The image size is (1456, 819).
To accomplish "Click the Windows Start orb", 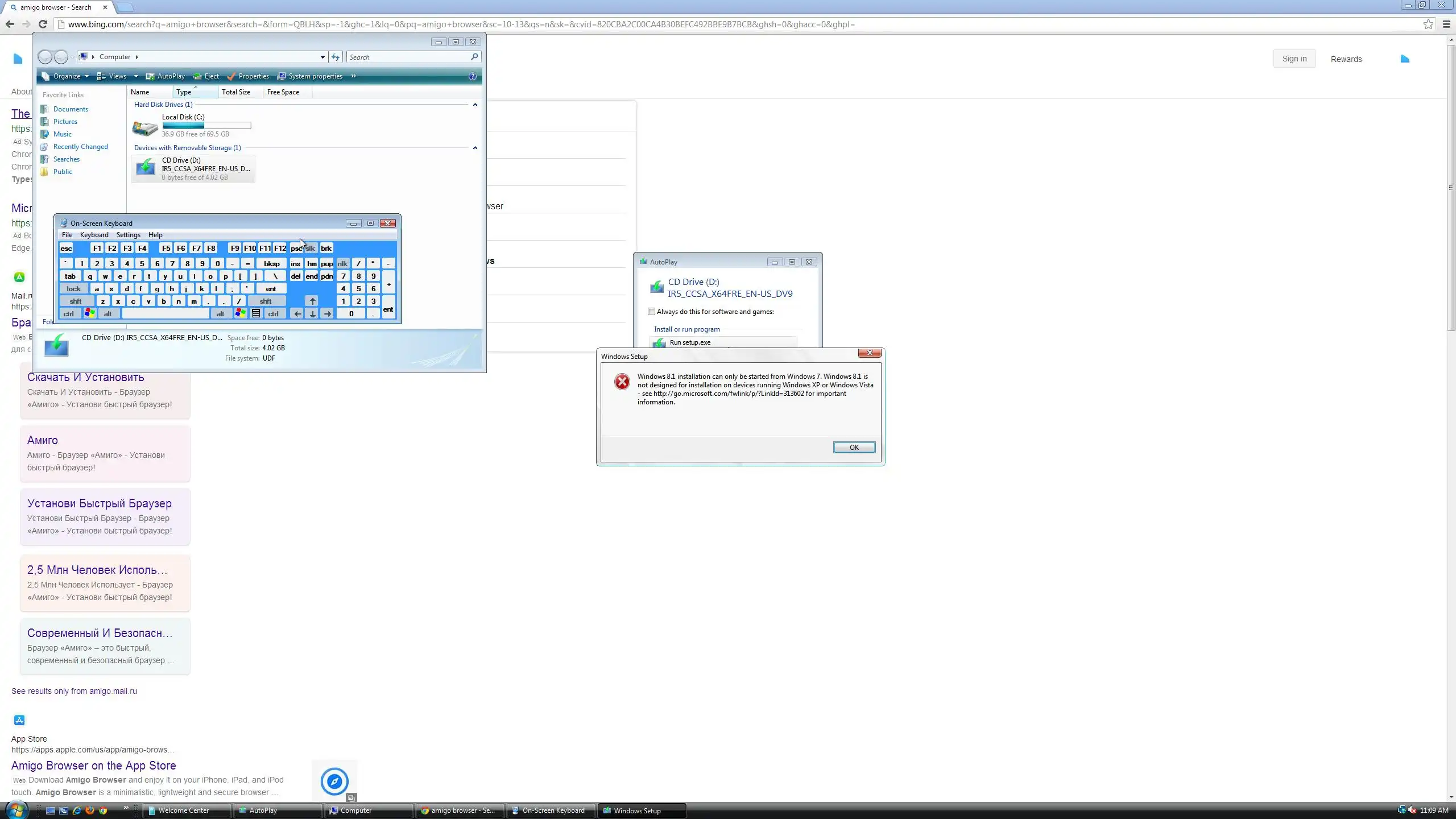I will pyautogui.click(x=16, y=810).
